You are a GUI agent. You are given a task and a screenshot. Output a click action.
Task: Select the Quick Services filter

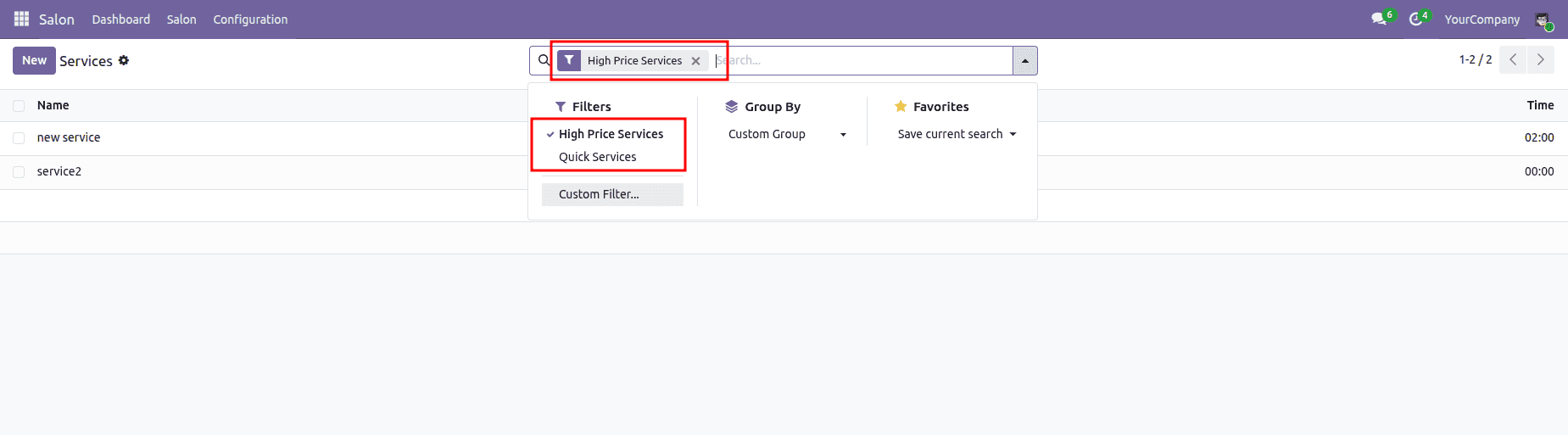[x=597, y=157]
